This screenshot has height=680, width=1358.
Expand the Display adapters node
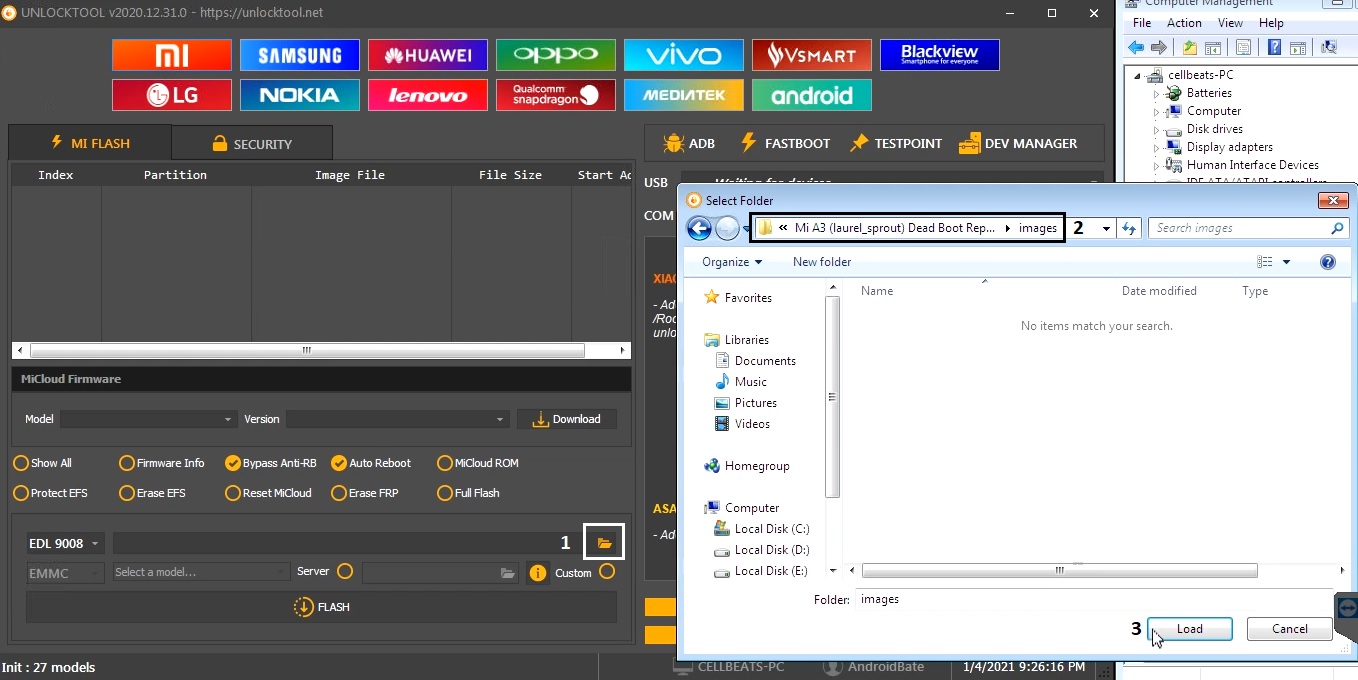click(x=1157, y=147)
